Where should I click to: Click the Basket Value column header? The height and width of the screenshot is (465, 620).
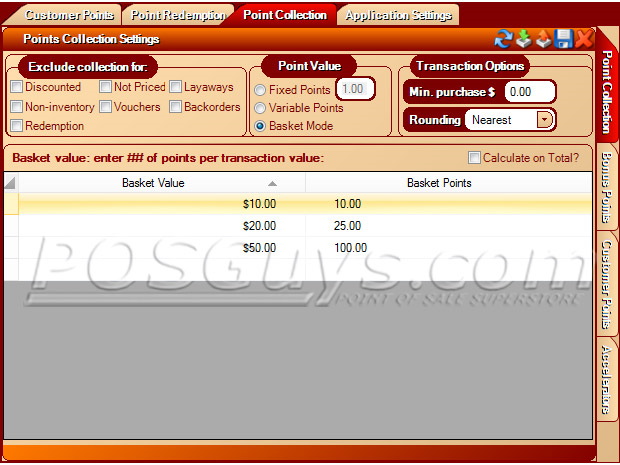pyautogui.click(x=162, y=183)
